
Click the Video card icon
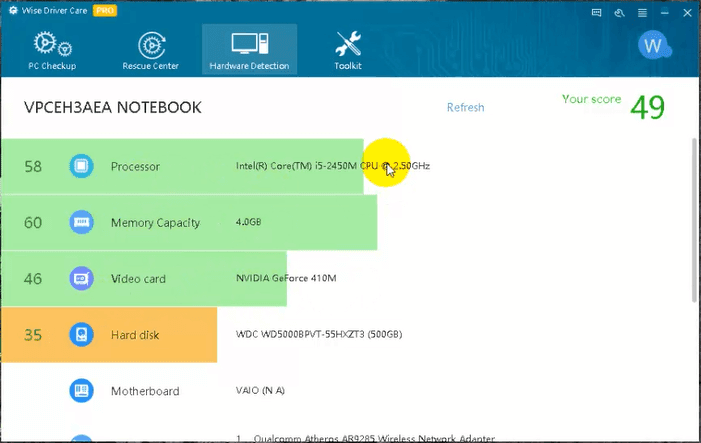[81, 278]
